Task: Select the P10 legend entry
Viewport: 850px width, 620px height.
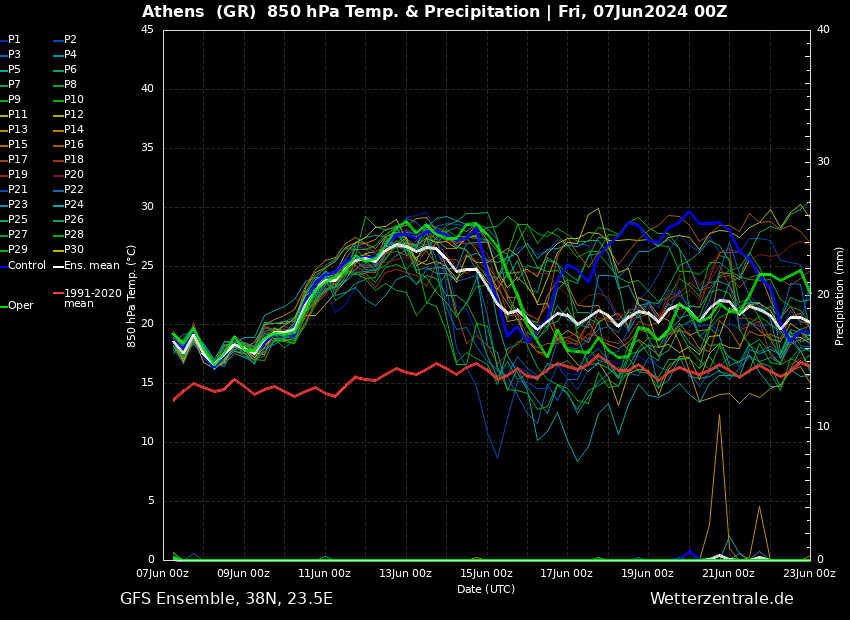Action: pos(73,100)
